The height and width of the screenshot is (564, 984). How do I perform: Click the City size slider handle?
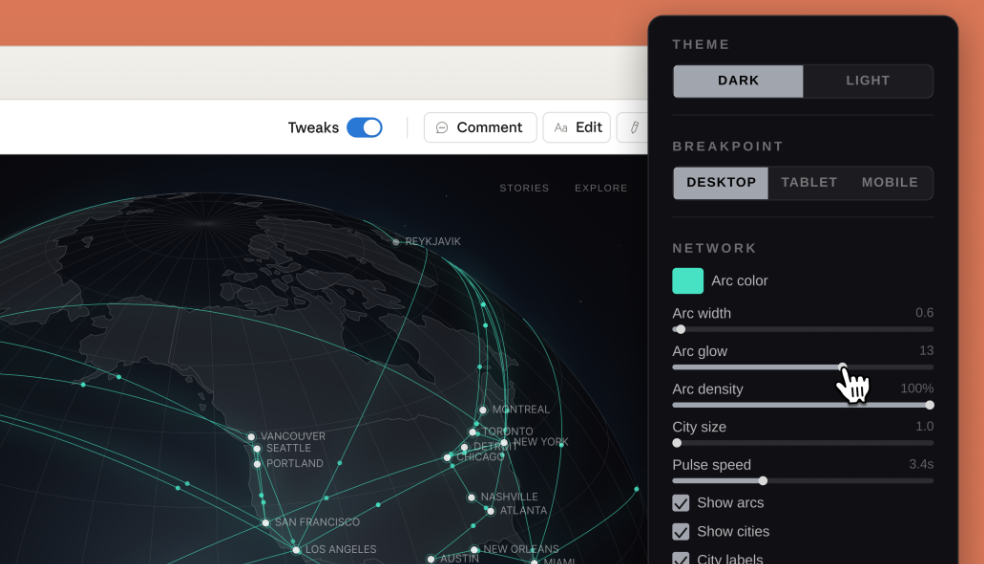[x=677, y=443]
